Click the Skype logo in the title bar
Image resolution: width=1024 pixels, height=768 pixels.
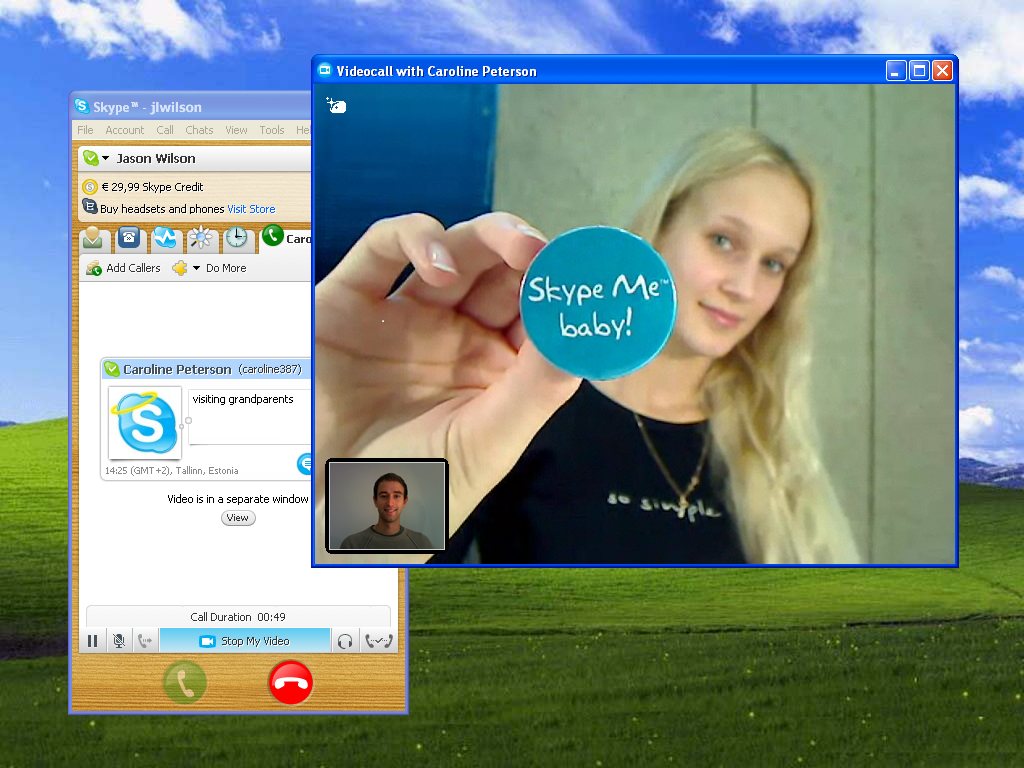(82, 106)
